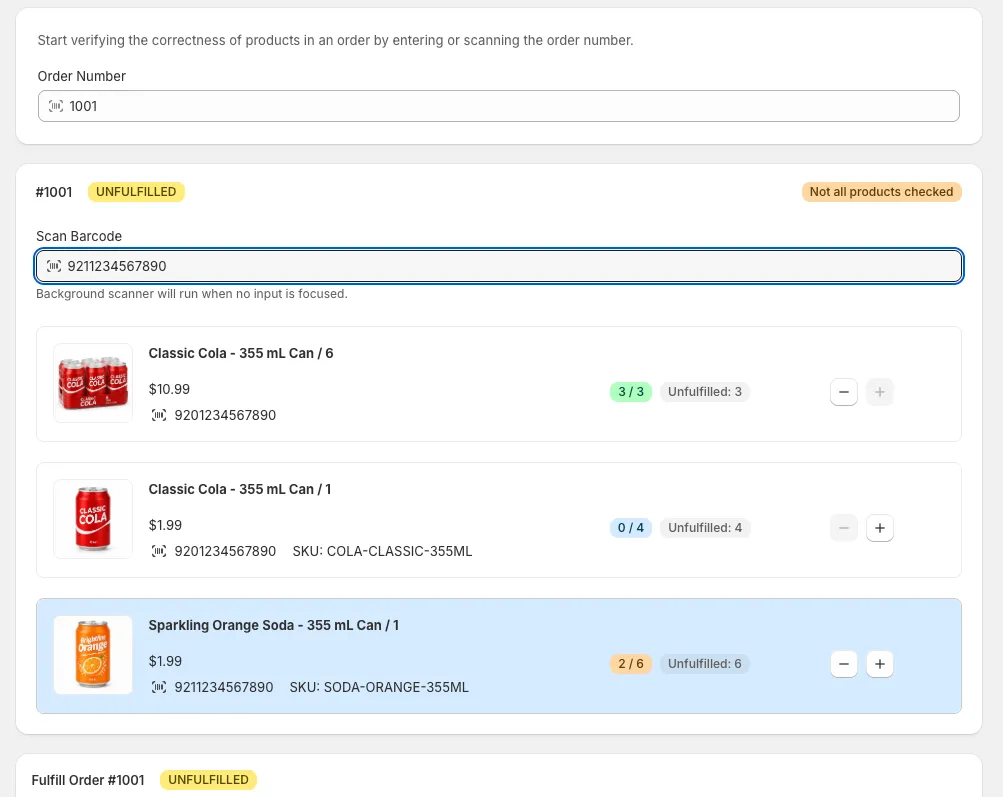Click the Order Number label
Viewport: 1003px width, 797px height.
[x=81, y=76]
